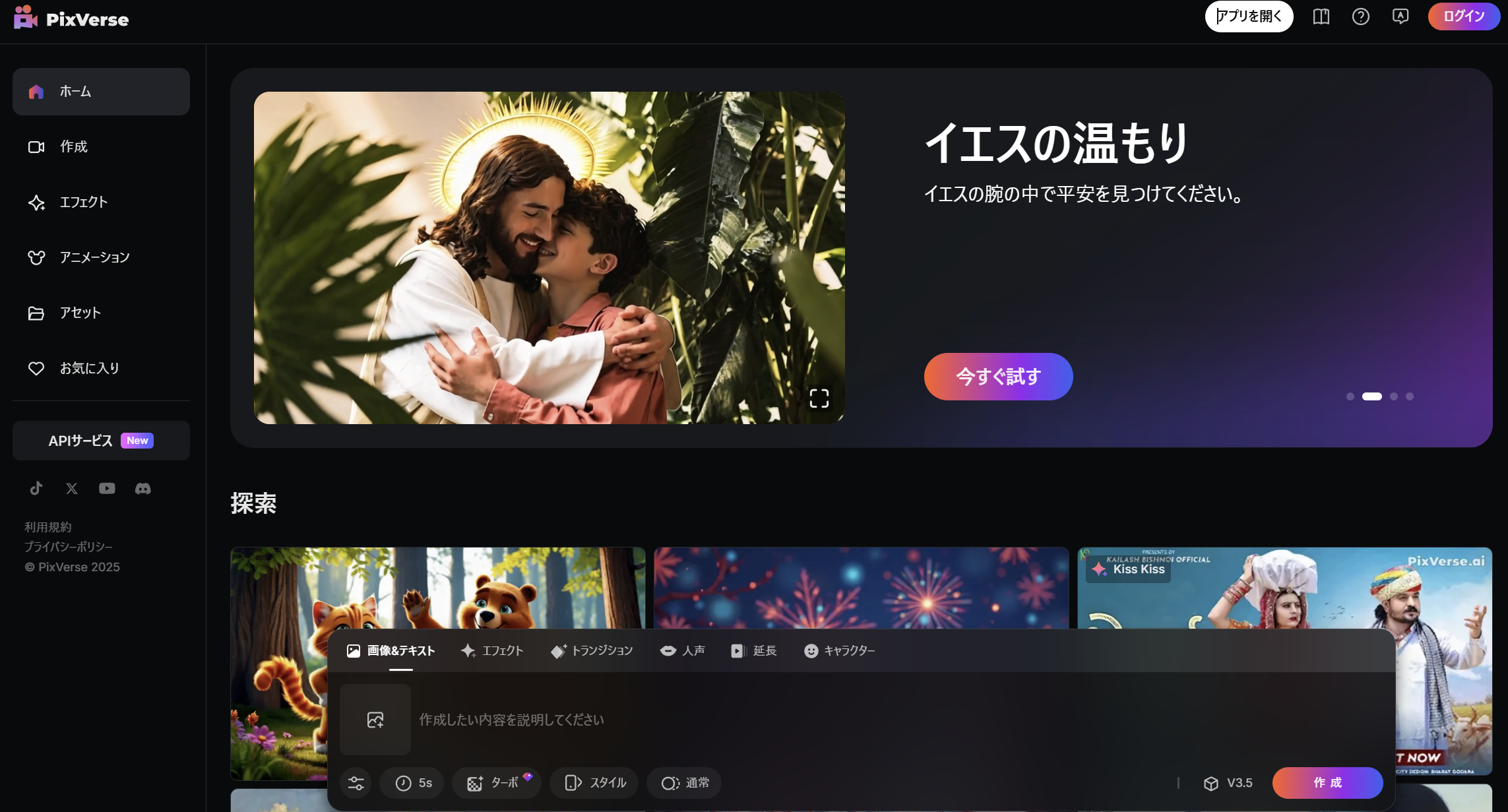Image resolution: width=1508 pixels, height=812 pixels.
Task: Select the アニメーション sidebar icon
Action: 35,257
